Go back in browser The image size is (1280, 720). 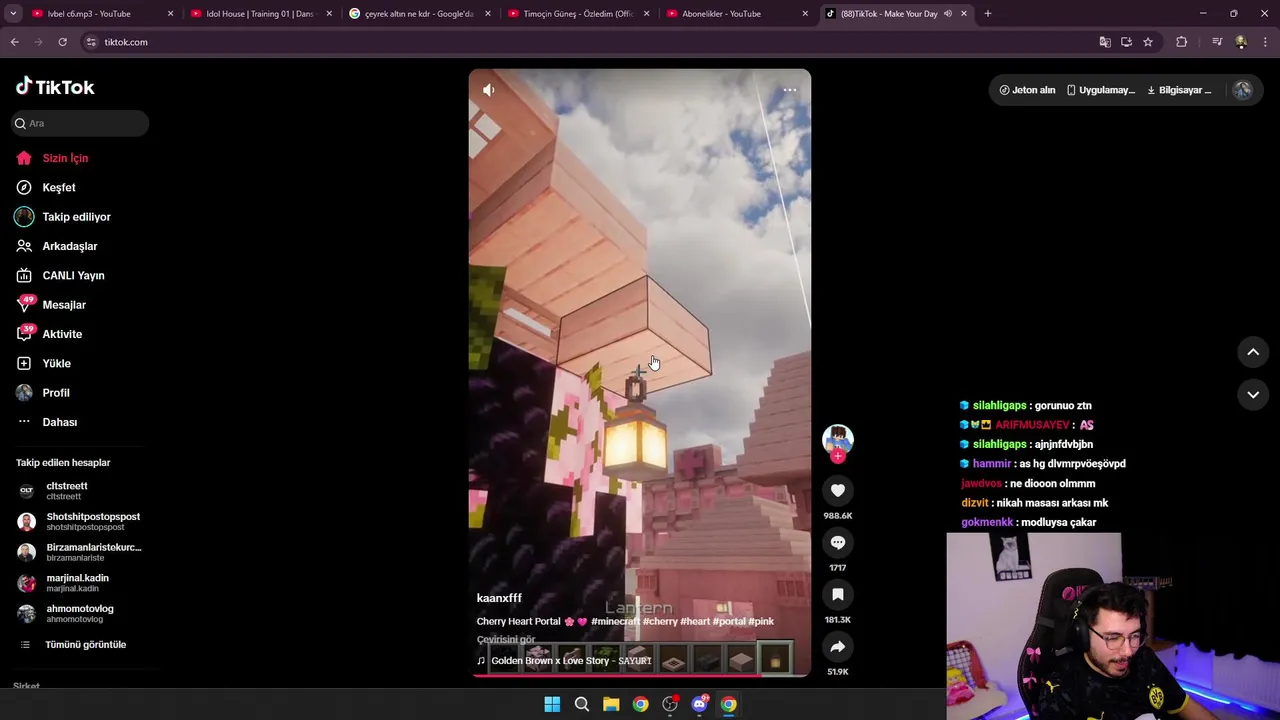coord(14,42)
